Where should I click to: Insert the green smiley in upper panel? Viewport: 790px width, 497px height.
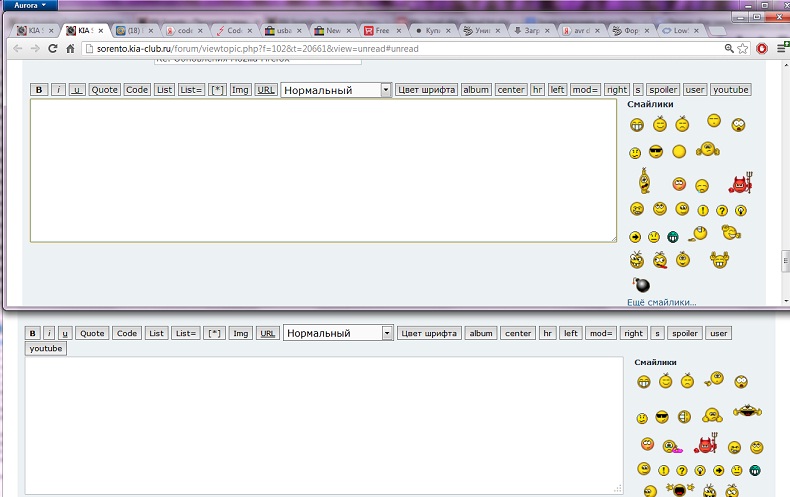click(673, 237)
